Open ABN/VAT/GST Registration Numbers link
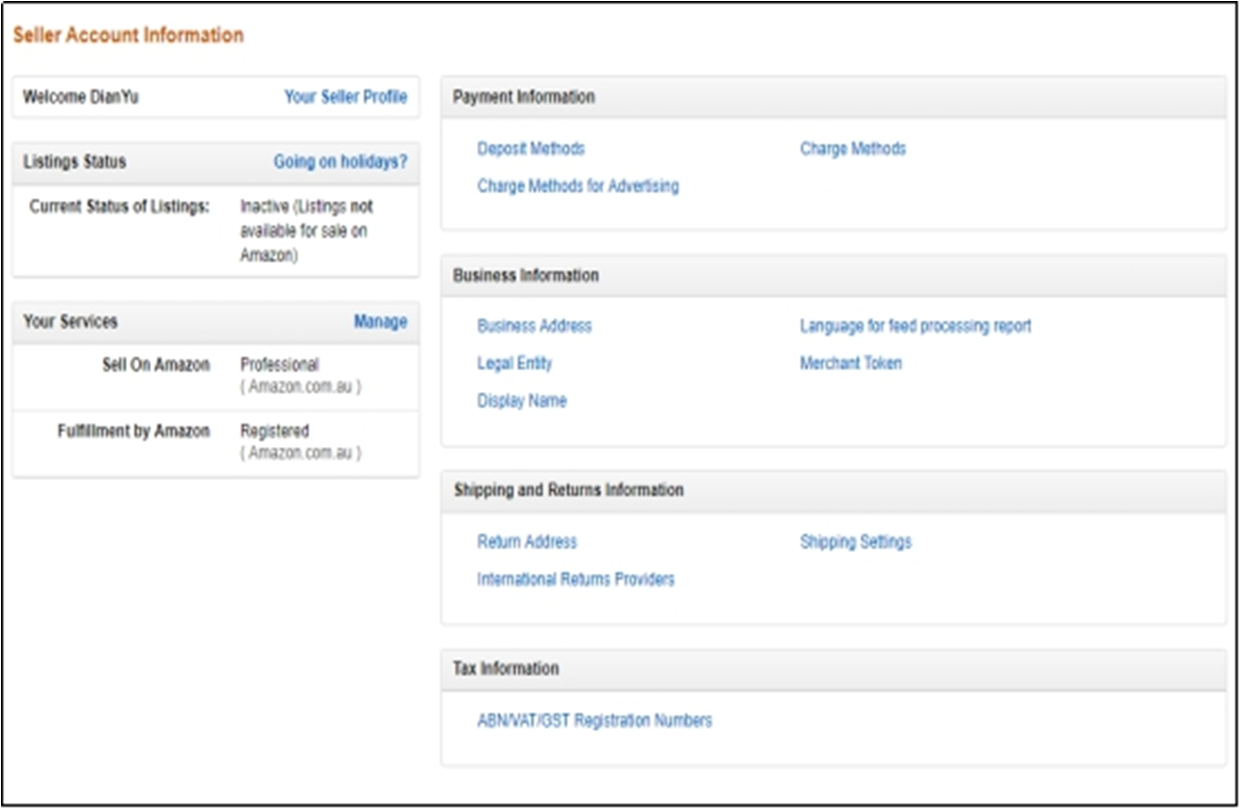Viewport: 1241px width, 810px height. 594,720
